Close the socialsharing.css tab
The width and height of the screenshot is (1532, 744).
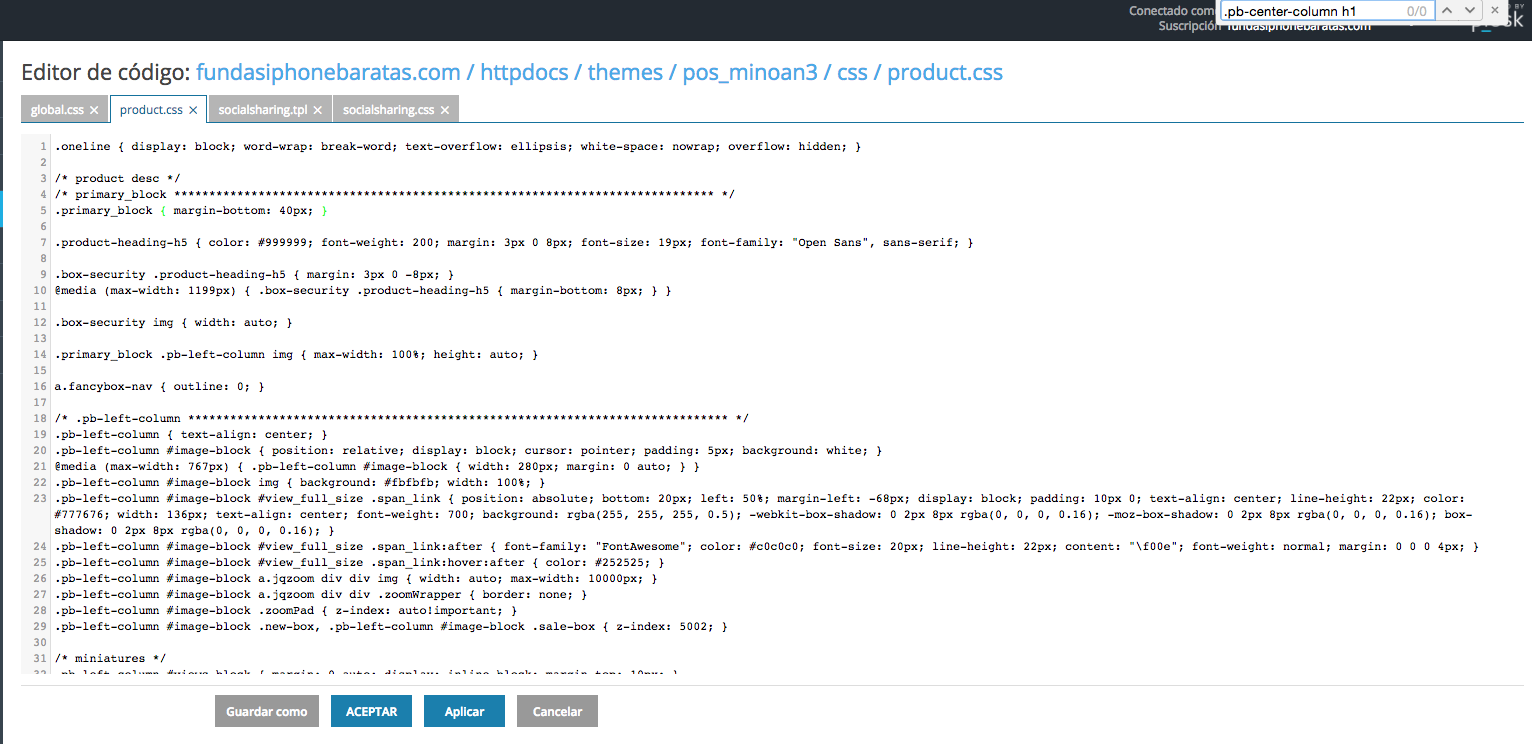(x=444, y=110)
